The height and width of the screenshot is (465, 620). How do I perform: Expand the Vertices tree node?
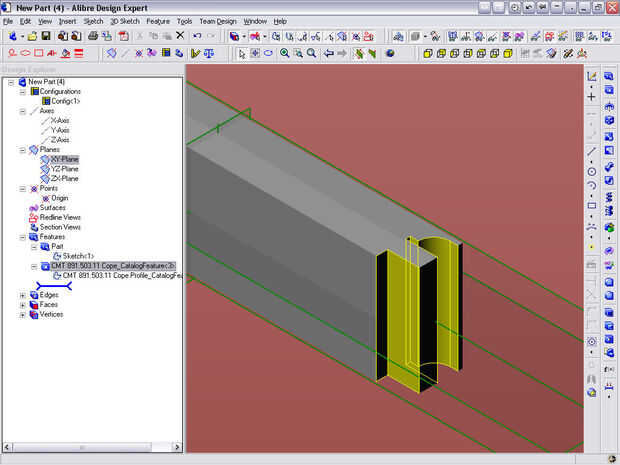[x=23, y=314]
